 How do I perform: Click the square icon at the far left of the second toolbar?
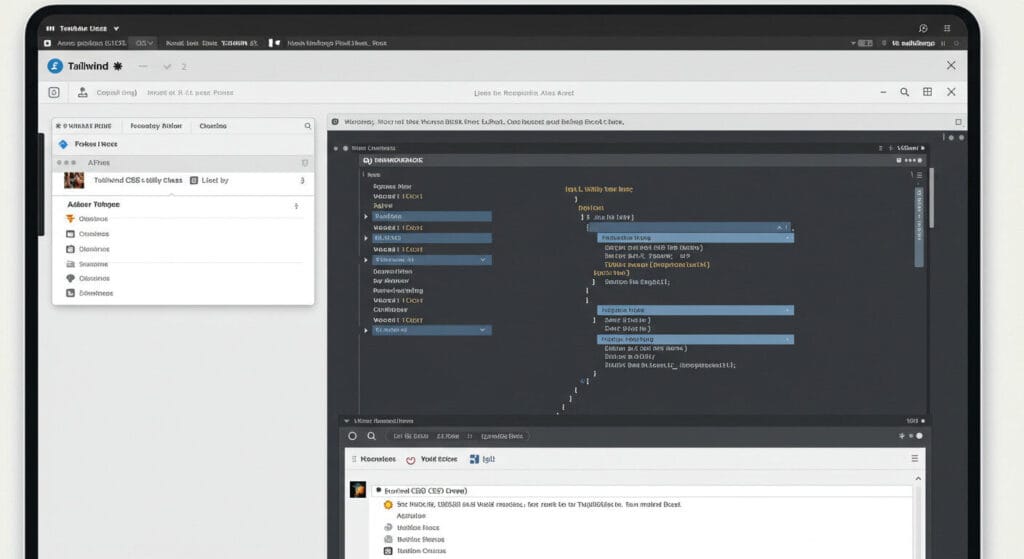54,92
